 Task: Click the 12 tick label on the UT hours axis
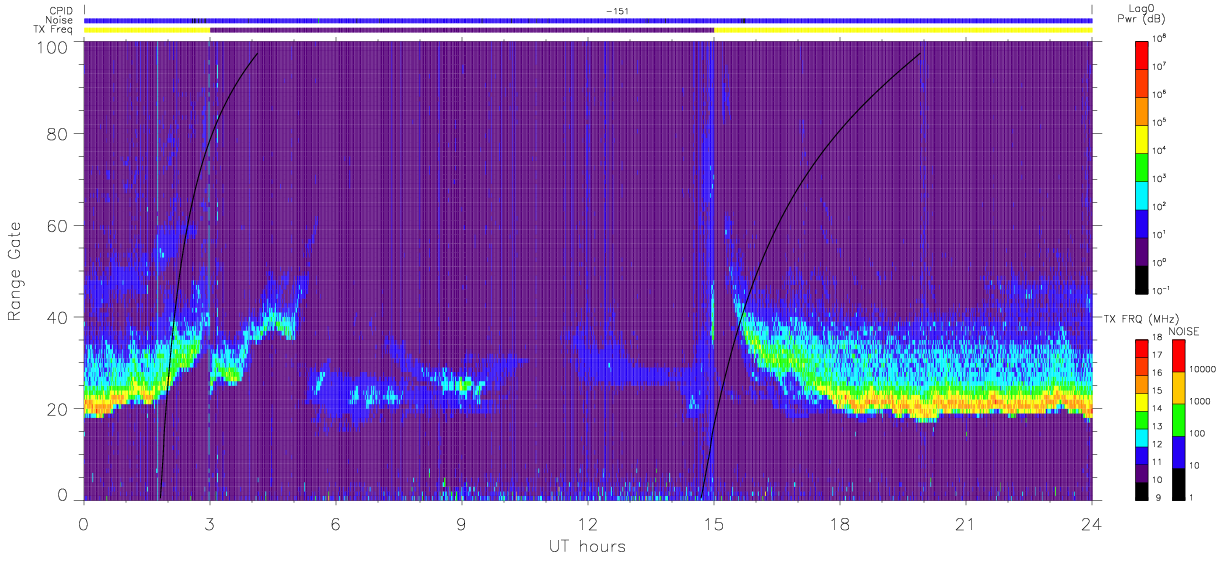coord(587,523)
